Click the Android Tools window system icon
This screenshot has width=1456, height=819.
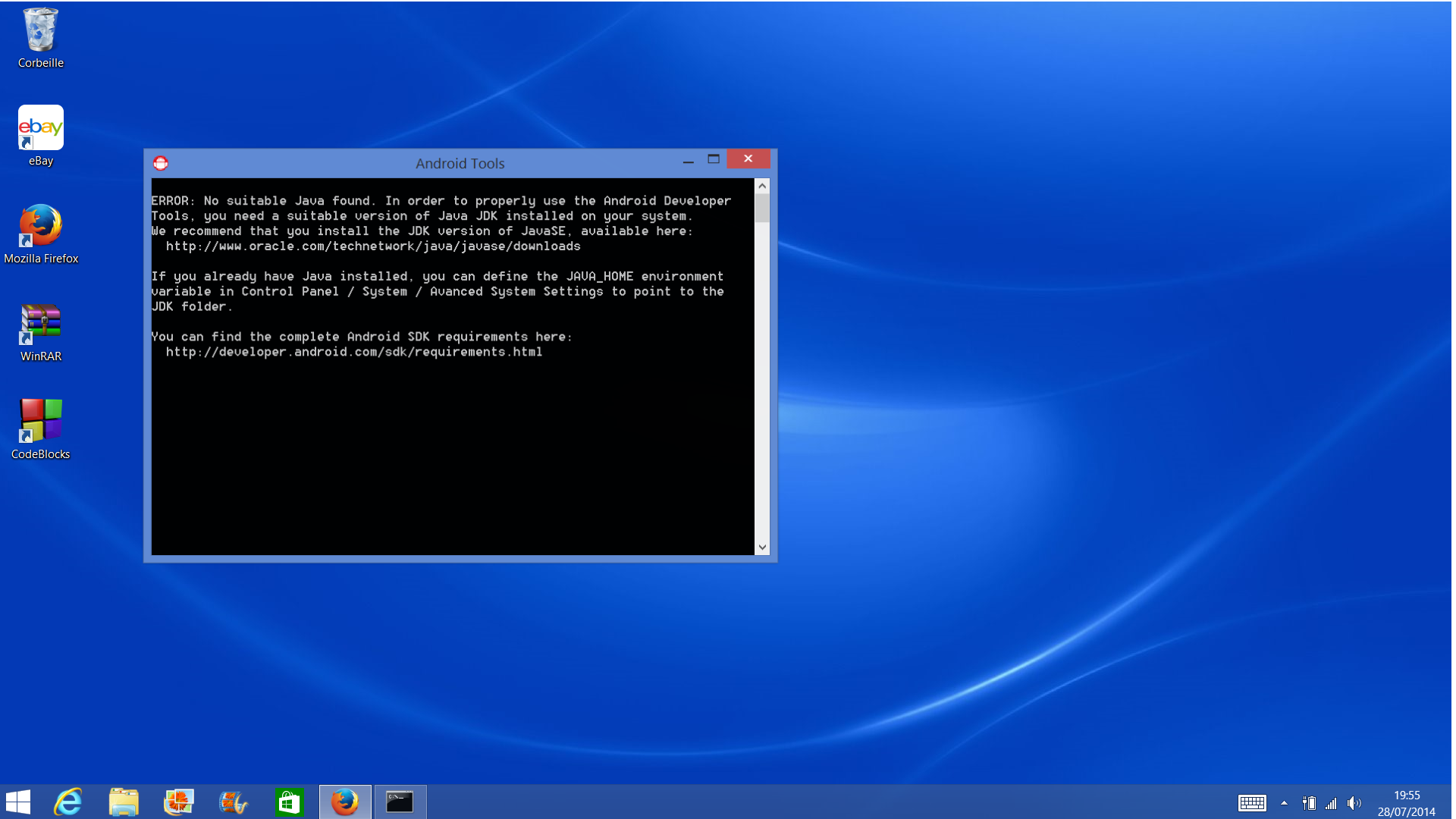coord(160,163)
